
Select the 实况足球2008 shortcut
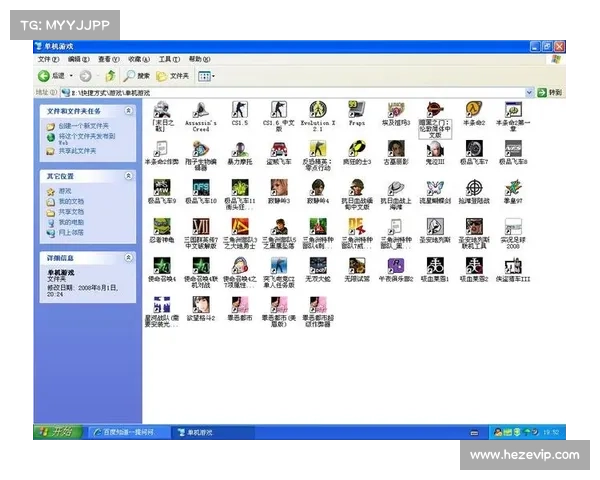coord(513,227)
